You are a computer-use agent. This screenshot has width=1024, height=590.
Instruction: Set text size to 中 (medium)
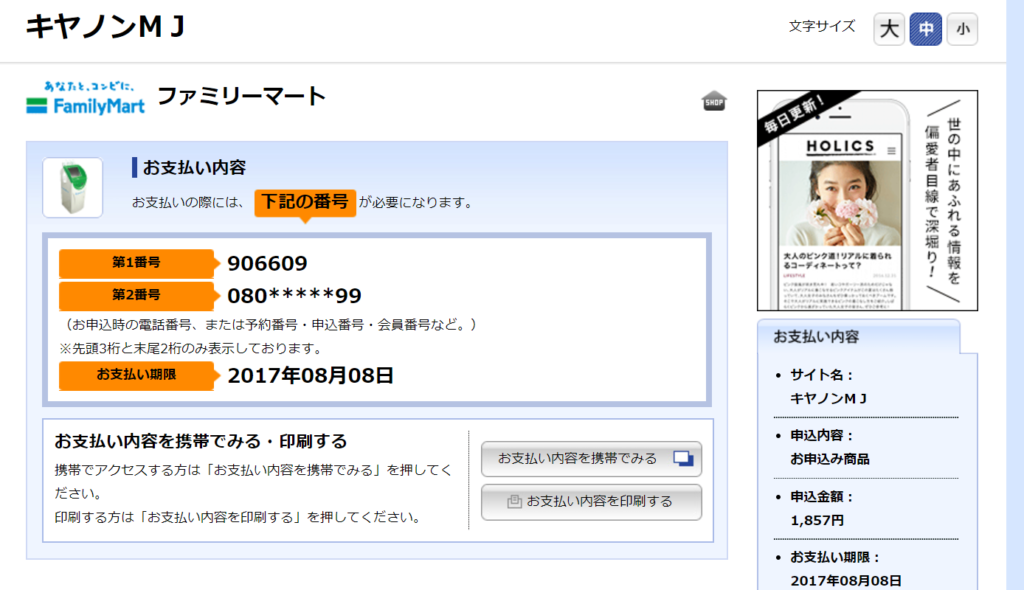coord(925,29)
